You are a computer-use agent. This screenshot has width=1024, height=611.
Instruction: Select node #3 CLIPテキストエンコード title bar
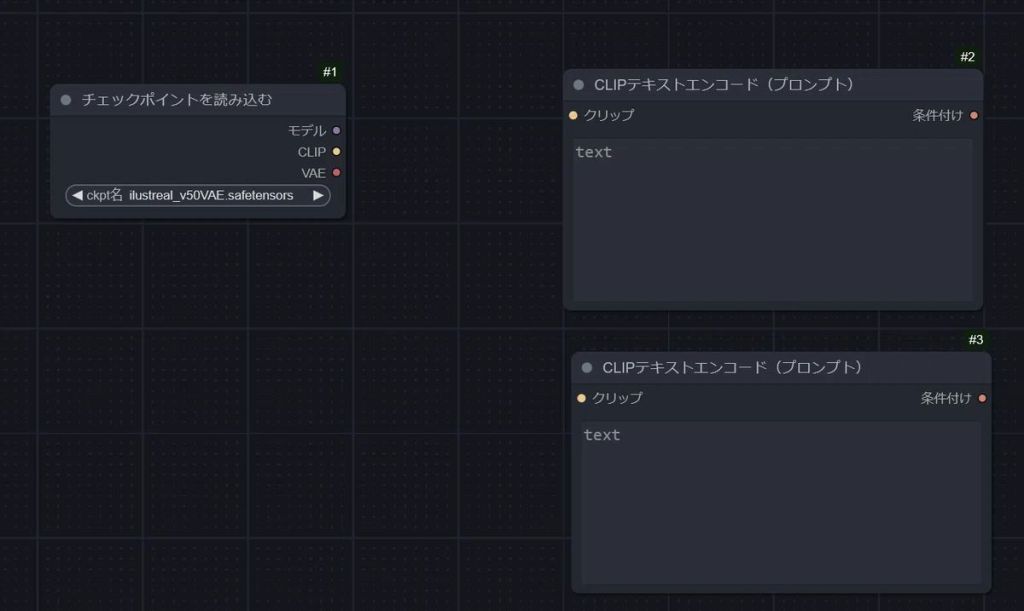point(770,368)
